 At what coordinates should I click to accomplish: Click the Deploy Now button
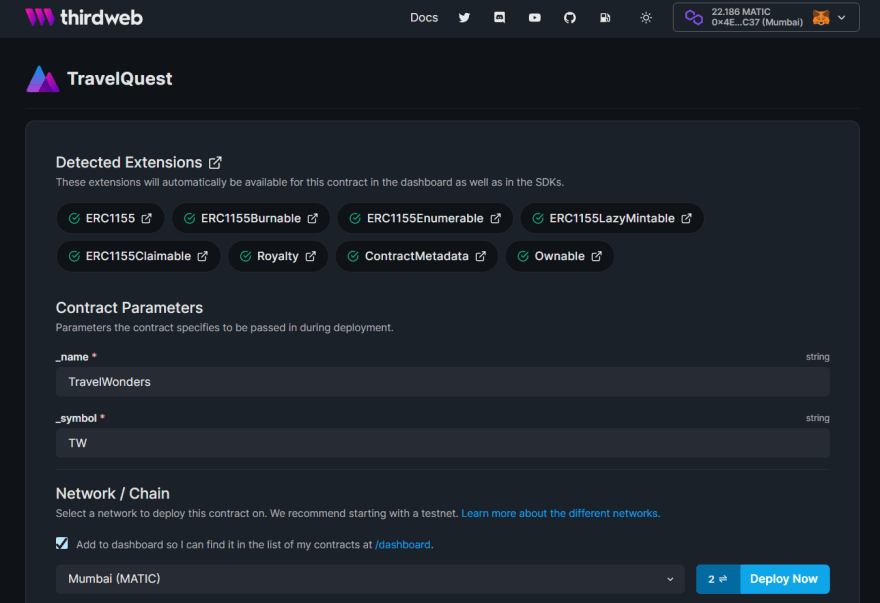[x=784, y=578]
